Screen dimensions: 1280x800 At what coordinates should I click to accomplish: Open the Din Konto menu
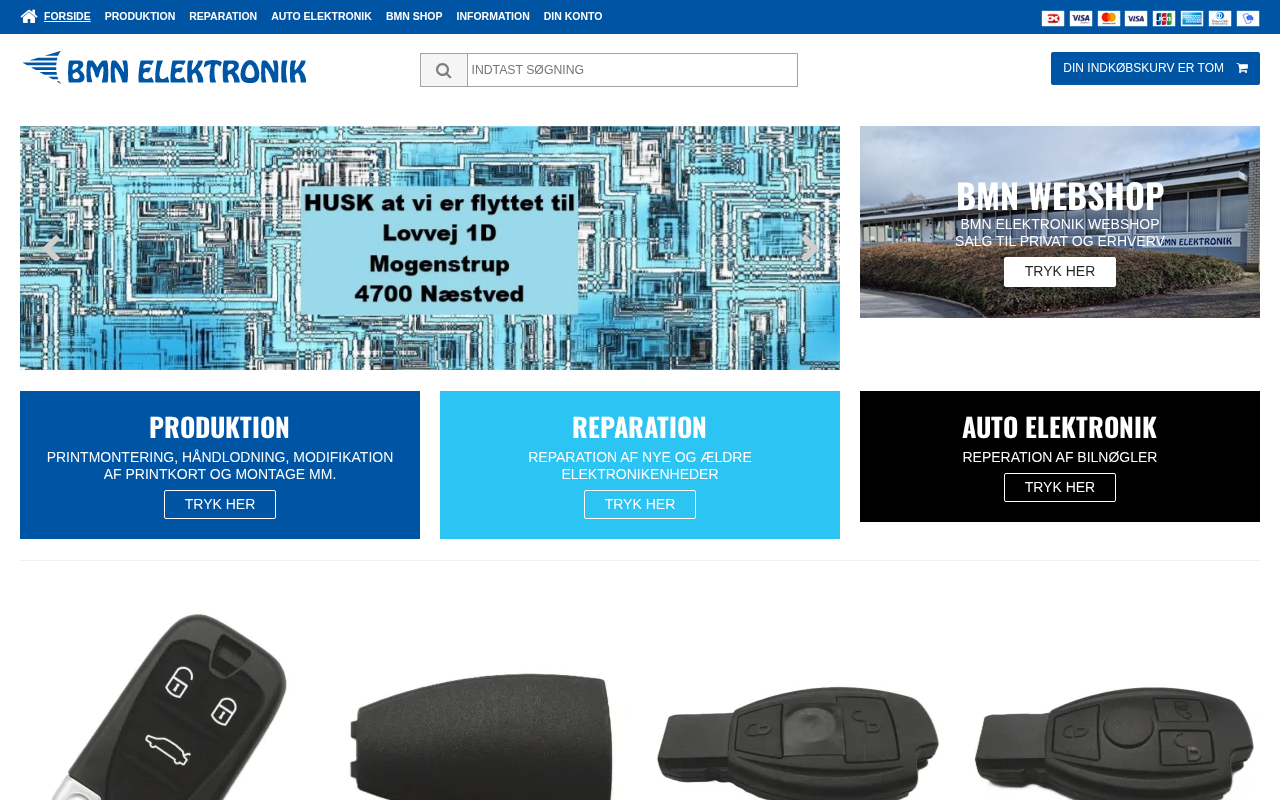click(573, 16)
